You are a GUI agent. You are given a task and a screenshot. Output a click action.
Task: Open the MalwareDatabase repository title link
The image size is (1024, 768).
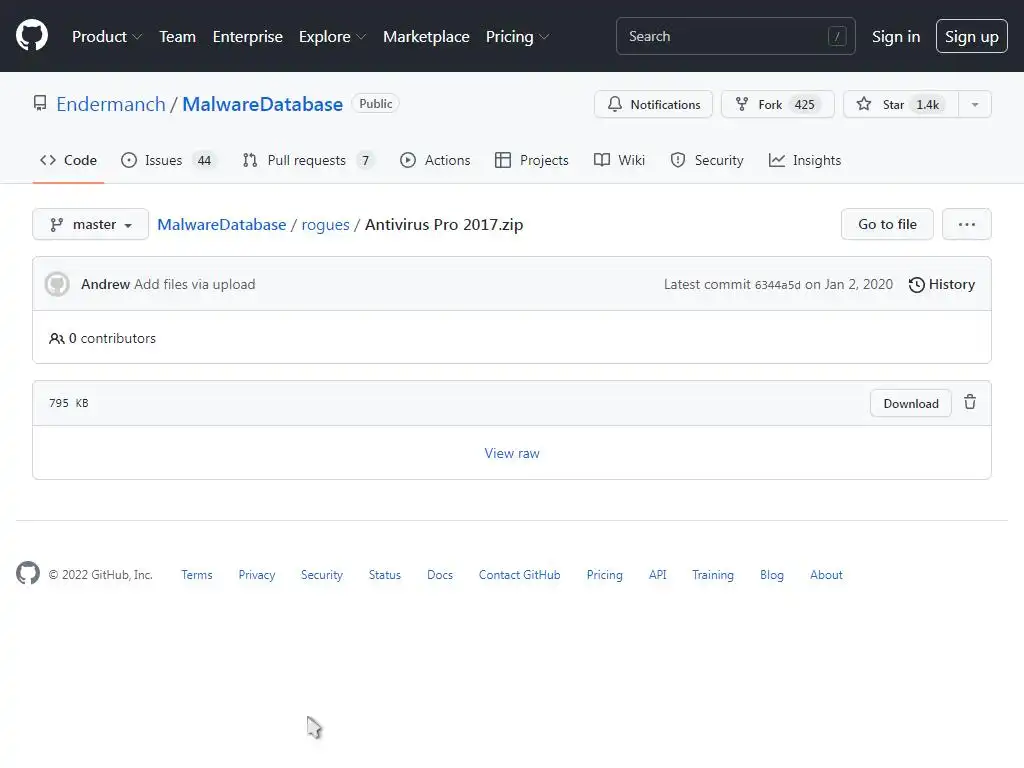[x=263, y=104]
